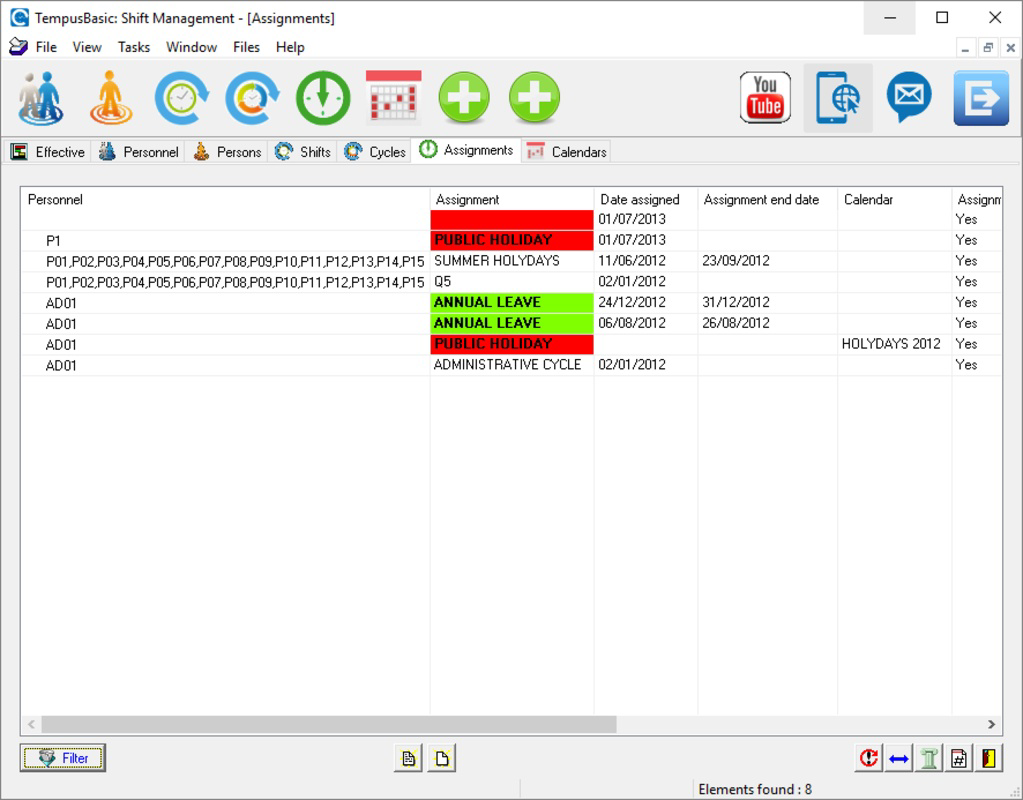
Task: Restore the inner Assignments child window
Action: coord(988,48)
